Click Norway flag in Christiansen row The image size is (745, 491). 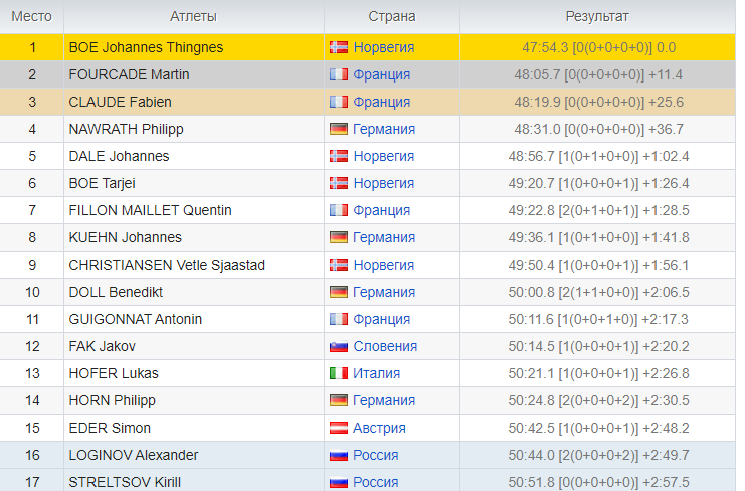(x=338, y=265)
